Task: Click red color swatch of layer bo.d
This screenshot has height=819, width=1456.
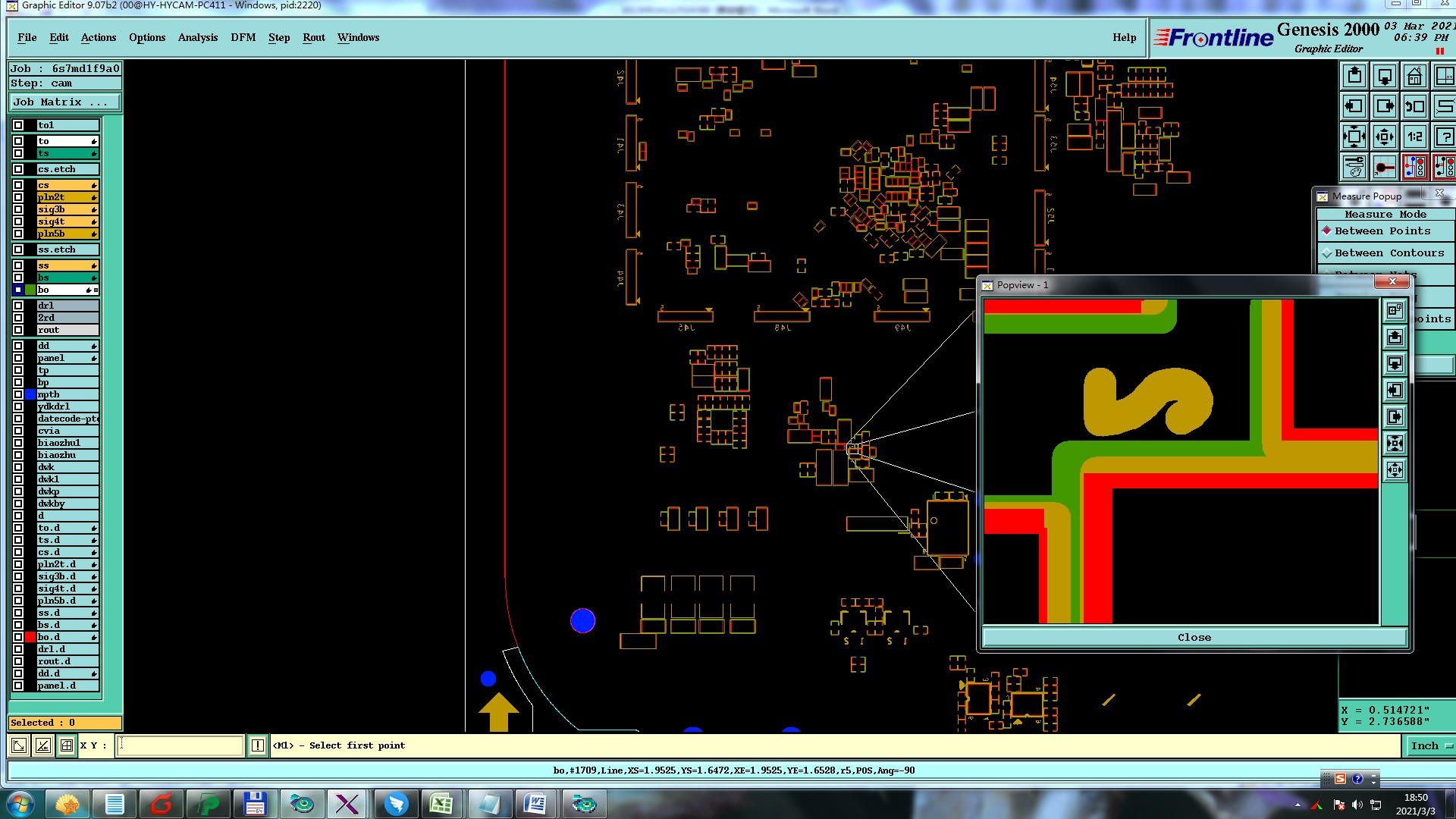Action: tap(30, 637)
